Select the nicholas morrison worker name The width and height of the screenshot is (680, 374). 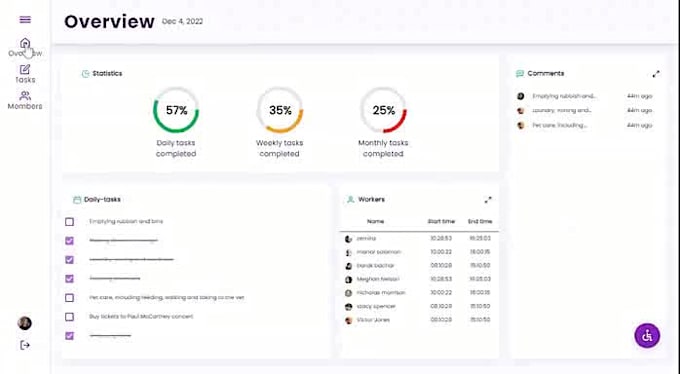pyautogui.click(x=381, y=292)
